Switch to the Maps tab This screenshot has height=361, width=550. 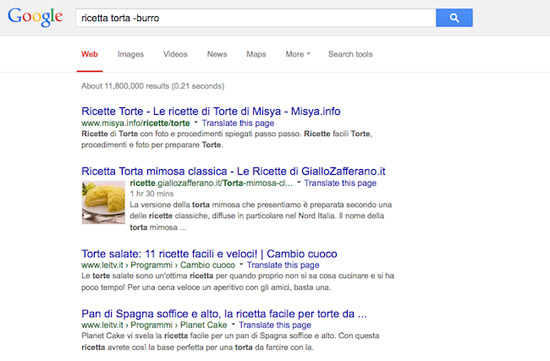pos(256,54)
